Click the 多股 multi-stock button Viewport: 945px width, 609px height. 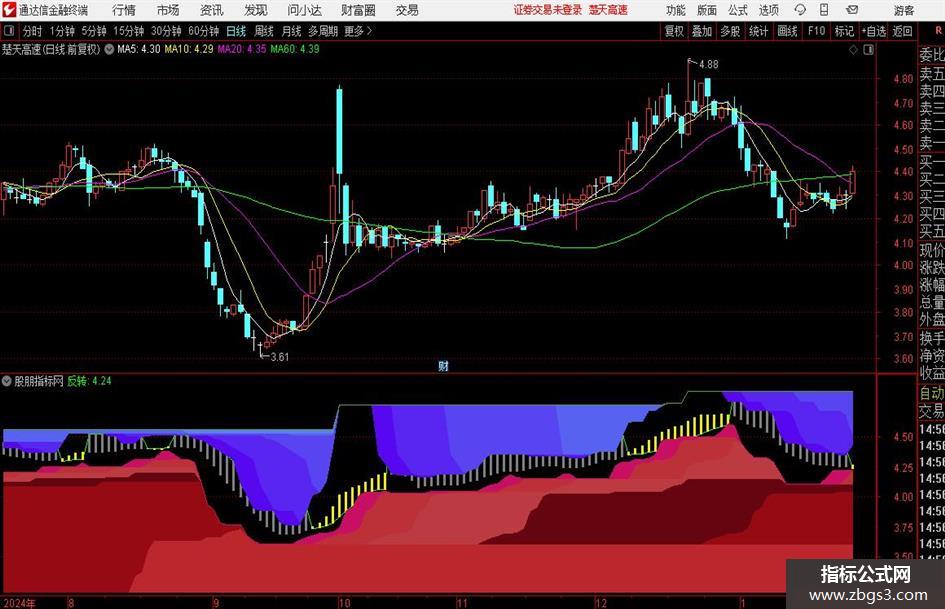point(730,31)
